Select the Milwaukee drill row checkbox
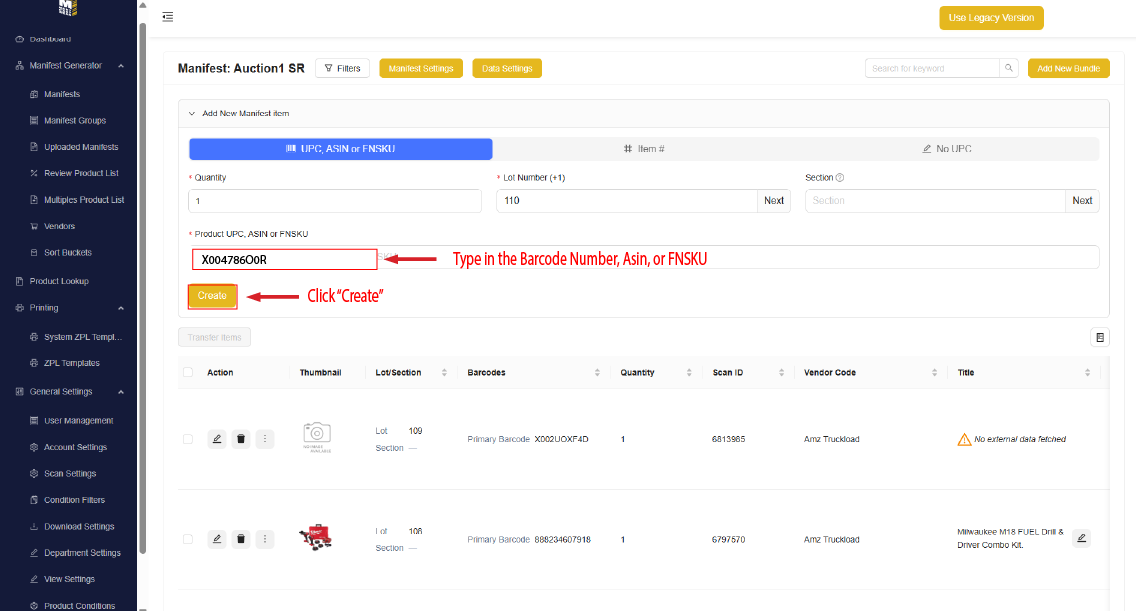1136x611 pixels. tap(188, 539)
